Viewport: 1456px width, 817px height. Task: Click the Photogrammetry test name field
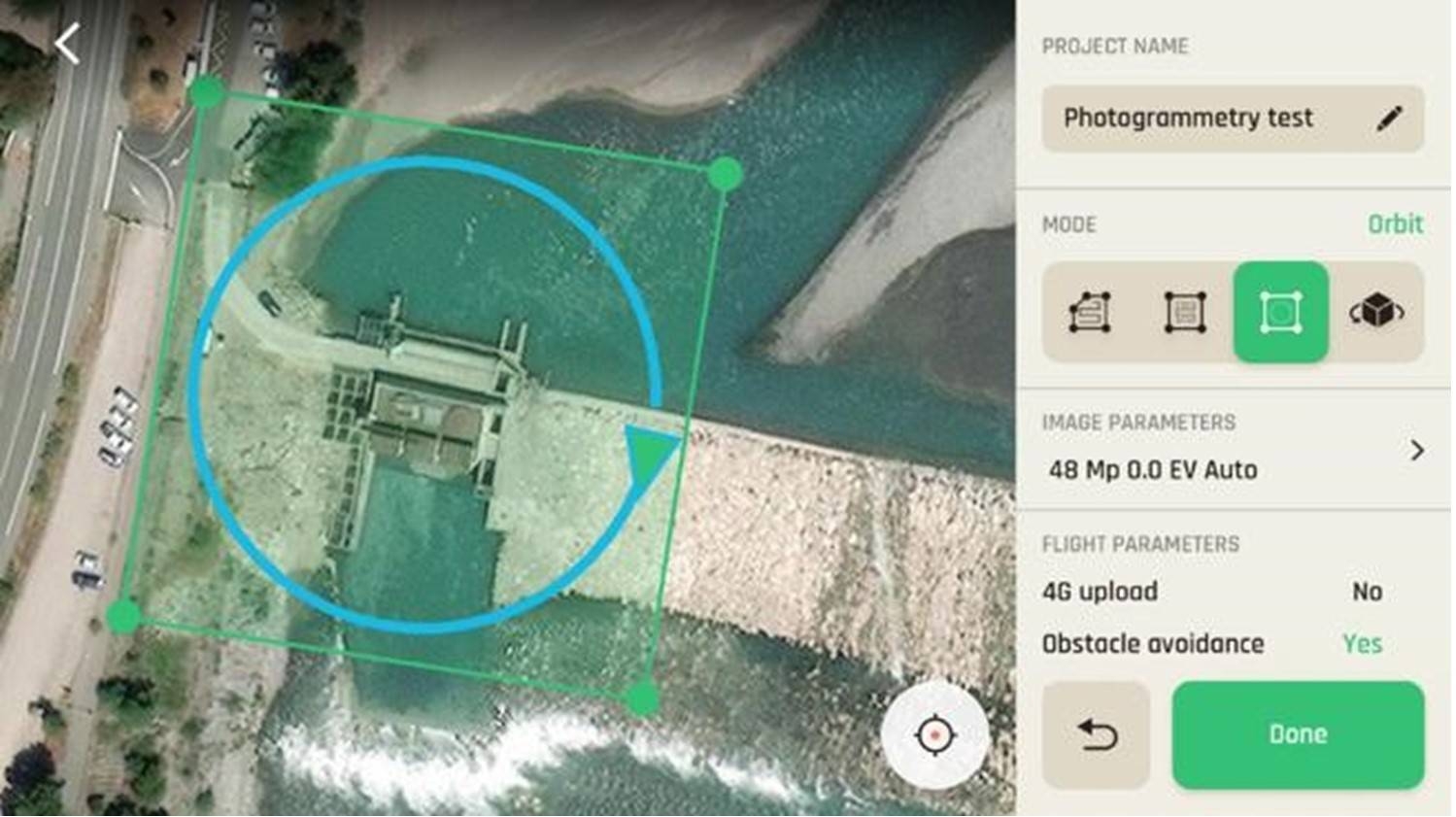point(1188,119)
